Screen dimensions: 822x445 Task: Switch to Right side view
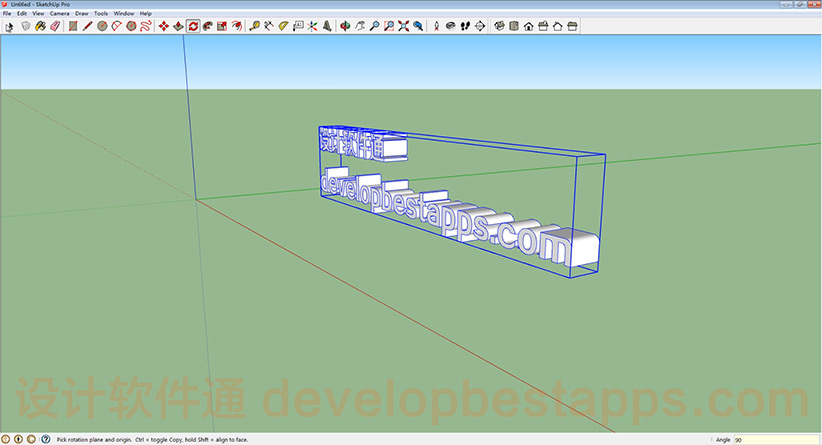click(x=543, y=26)
